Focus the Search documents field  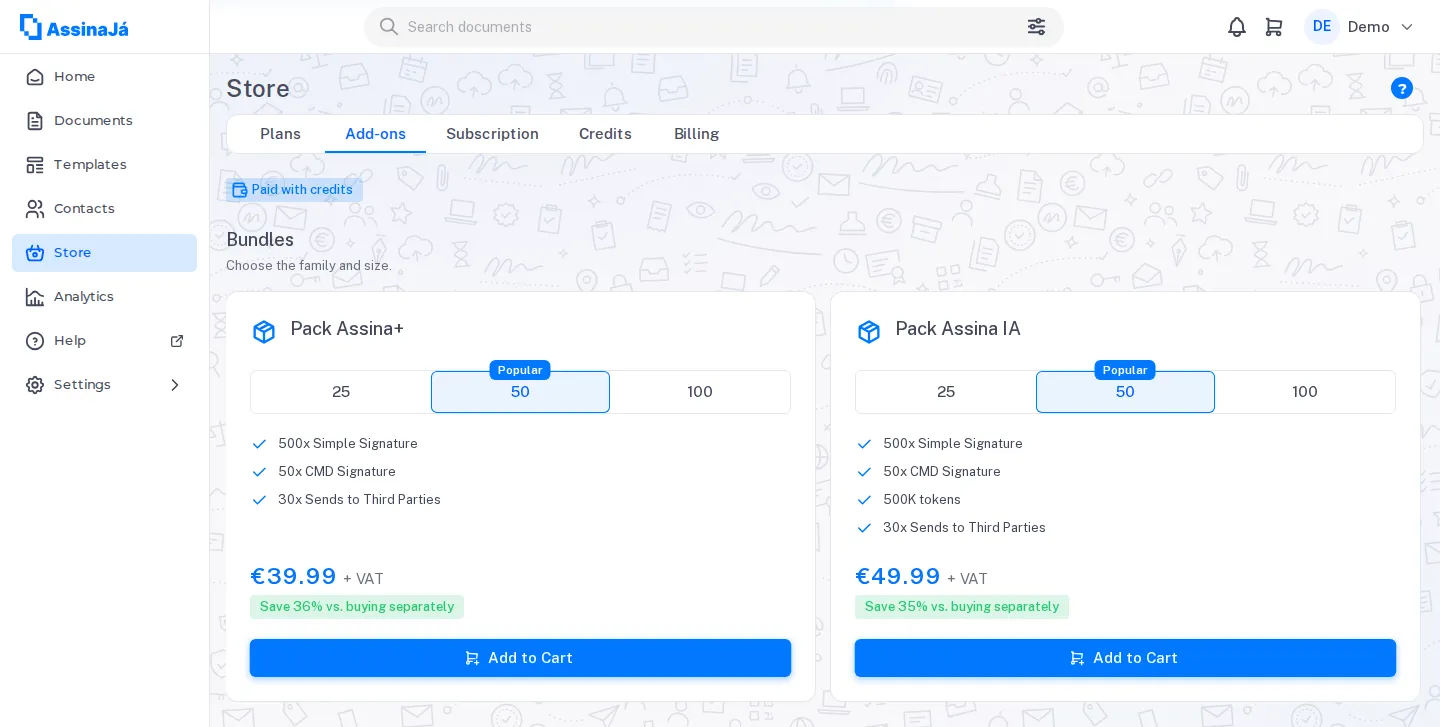[714, 27]
